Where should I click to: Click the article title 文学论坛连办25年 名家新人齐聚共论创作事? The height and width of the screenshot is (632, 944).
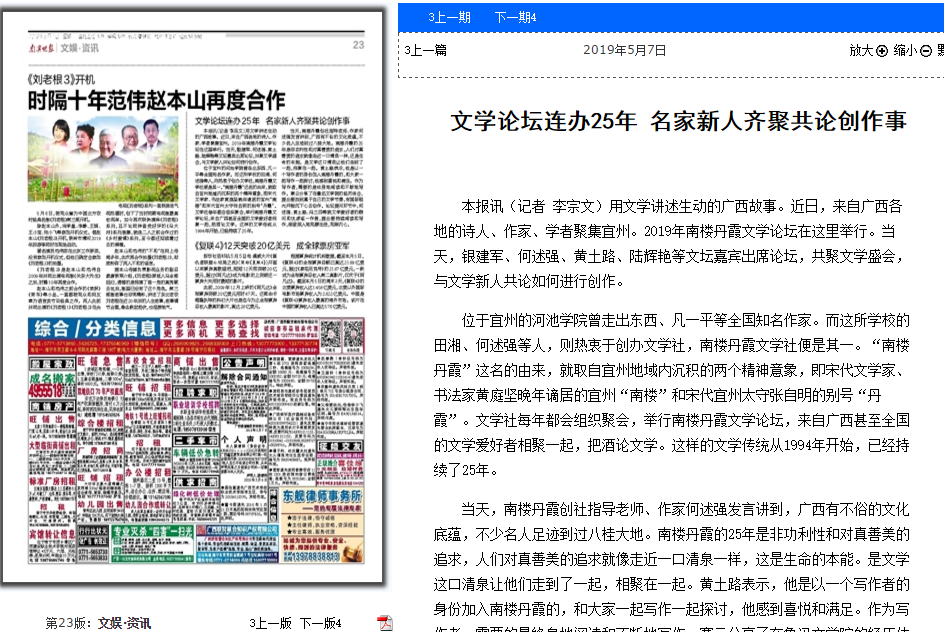coord(678,121)
